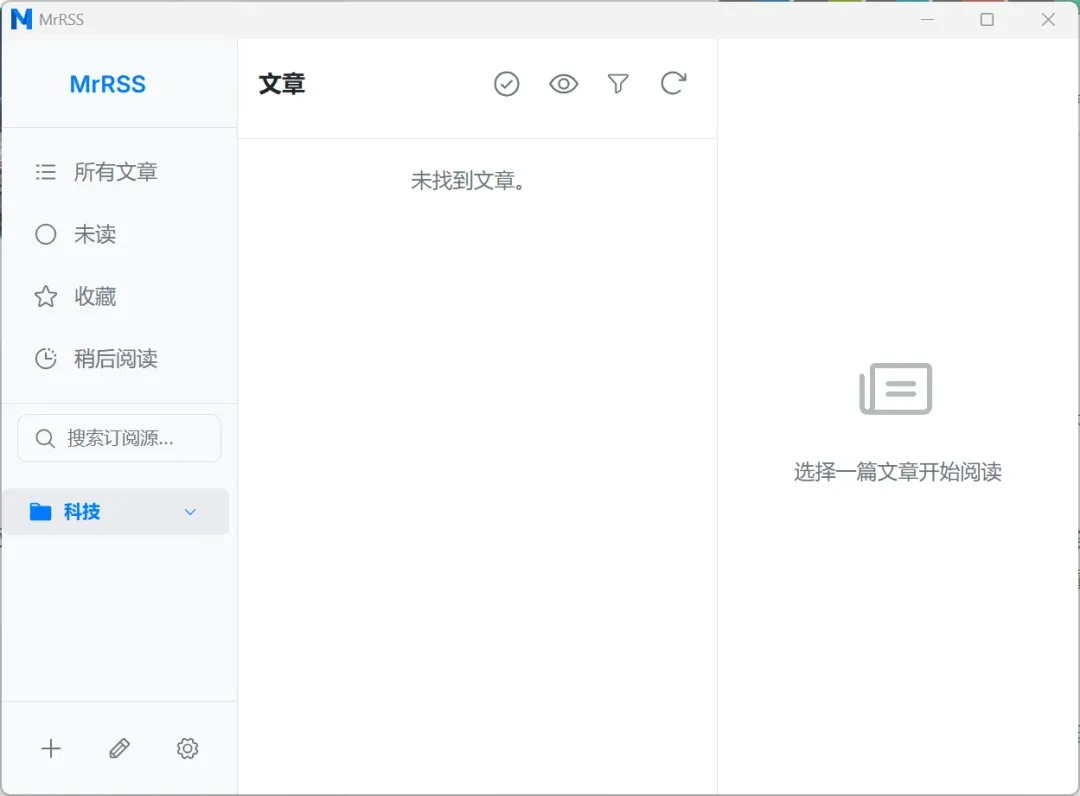Focus the 搜索订阅源 search field
The width and height of the screenshot is (1080, 796).
point(119,438)
